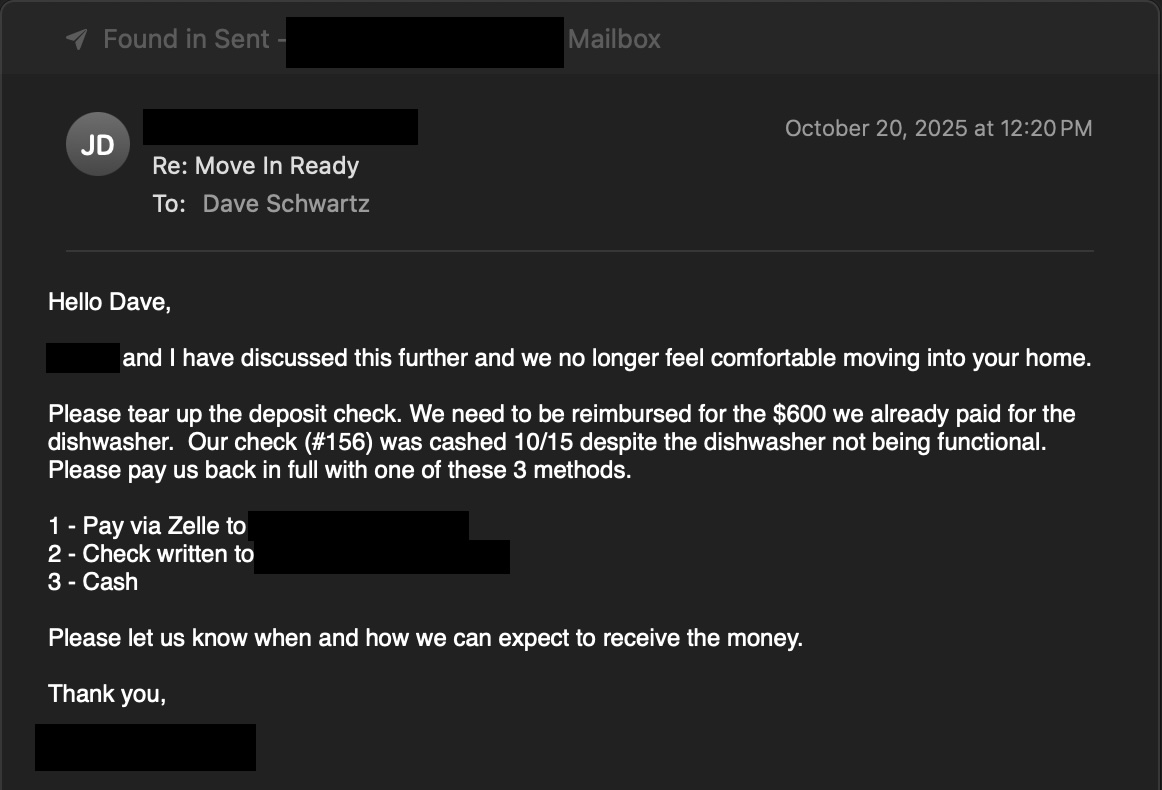Open the Re: Move In Ready subject
Image resolution: width=1162 pixels, height=790 pixels.
(256, 165)
